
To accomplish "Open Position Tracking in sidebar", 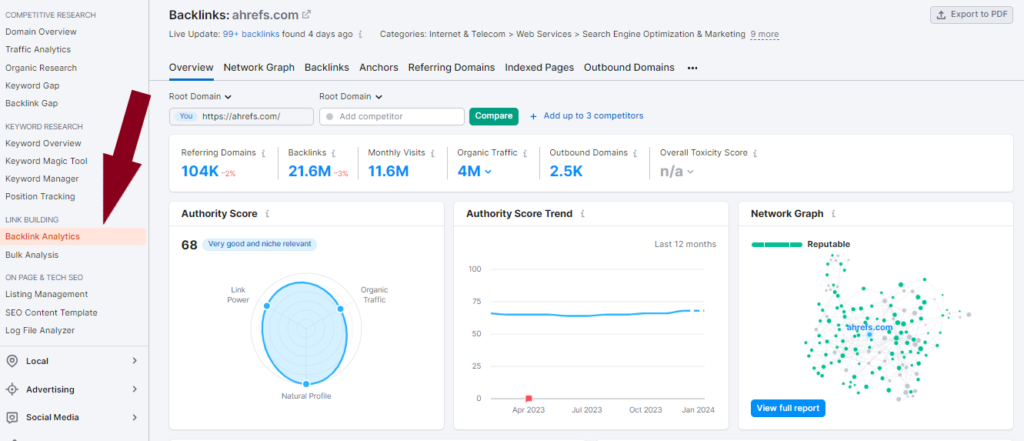I will [40, 196].
